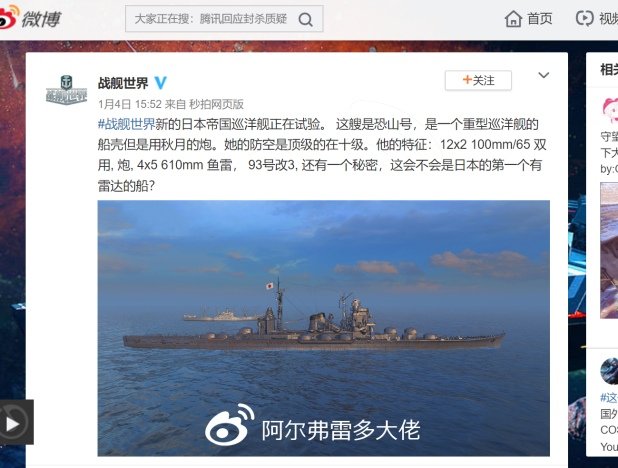Click the Weibo logo icon
The height and width of the screenshot is (468, 618).
pos(9,17)
